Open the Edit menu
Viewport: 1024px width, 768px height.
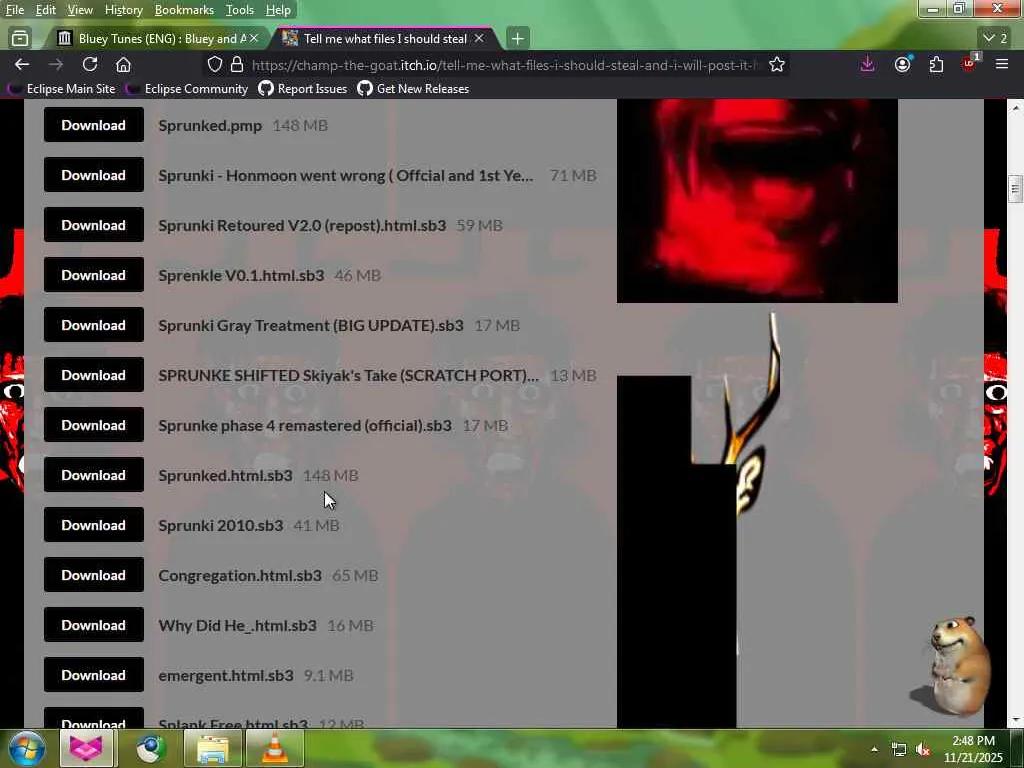(45, 10)
